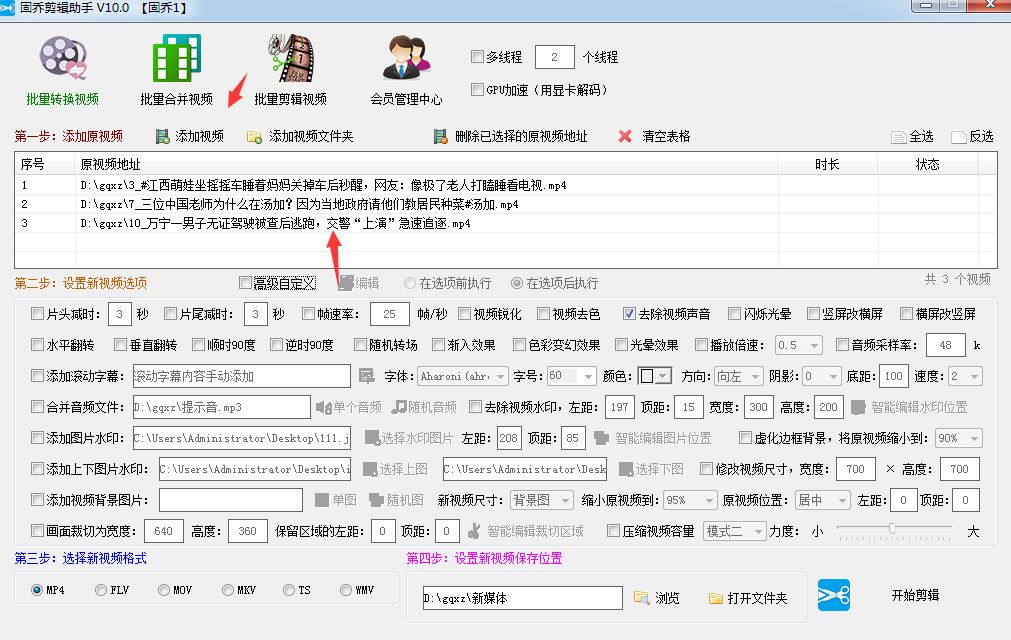This screenshot has height=640, width=1011.
Task: Open the 字体 Aharoni dropdown
Action: (x=462, y=376)
